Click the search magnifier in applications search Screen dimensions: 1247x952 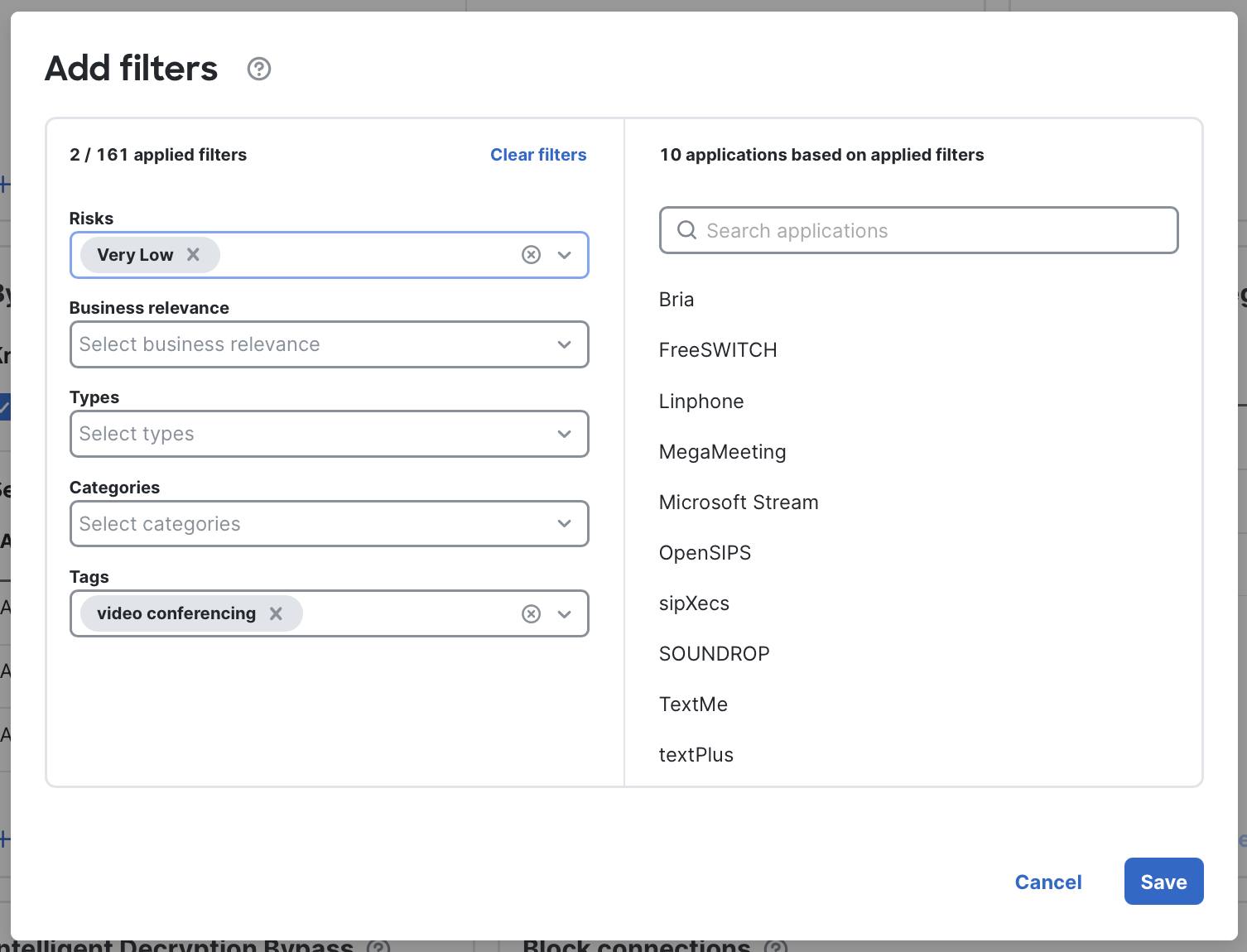(x=686, y=230)
